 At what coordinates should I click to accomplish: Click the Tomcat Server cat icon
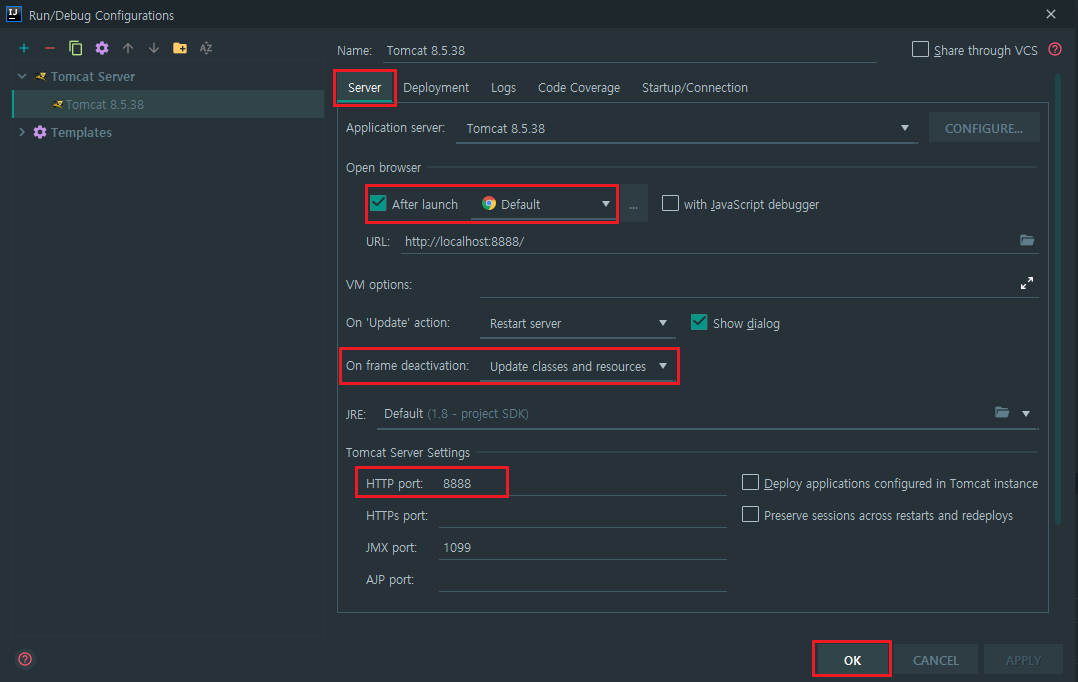(41, 76)
